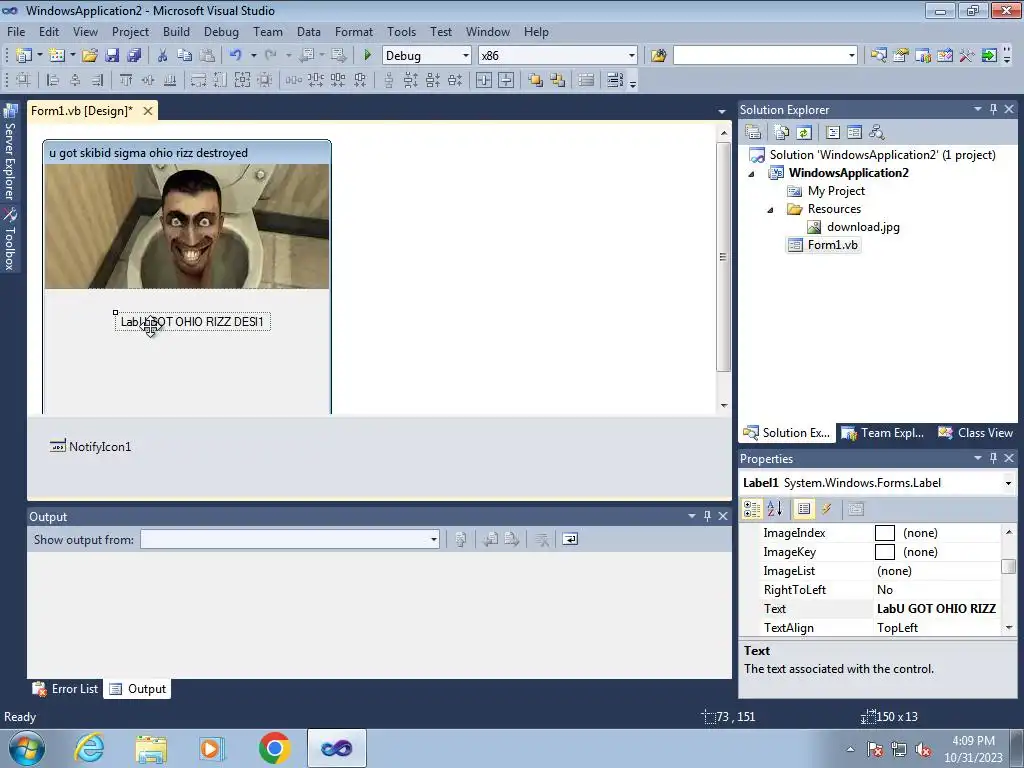Open the Debug configuration dropdown
This screenshot has height=768, width=1024.
point(466,56)
